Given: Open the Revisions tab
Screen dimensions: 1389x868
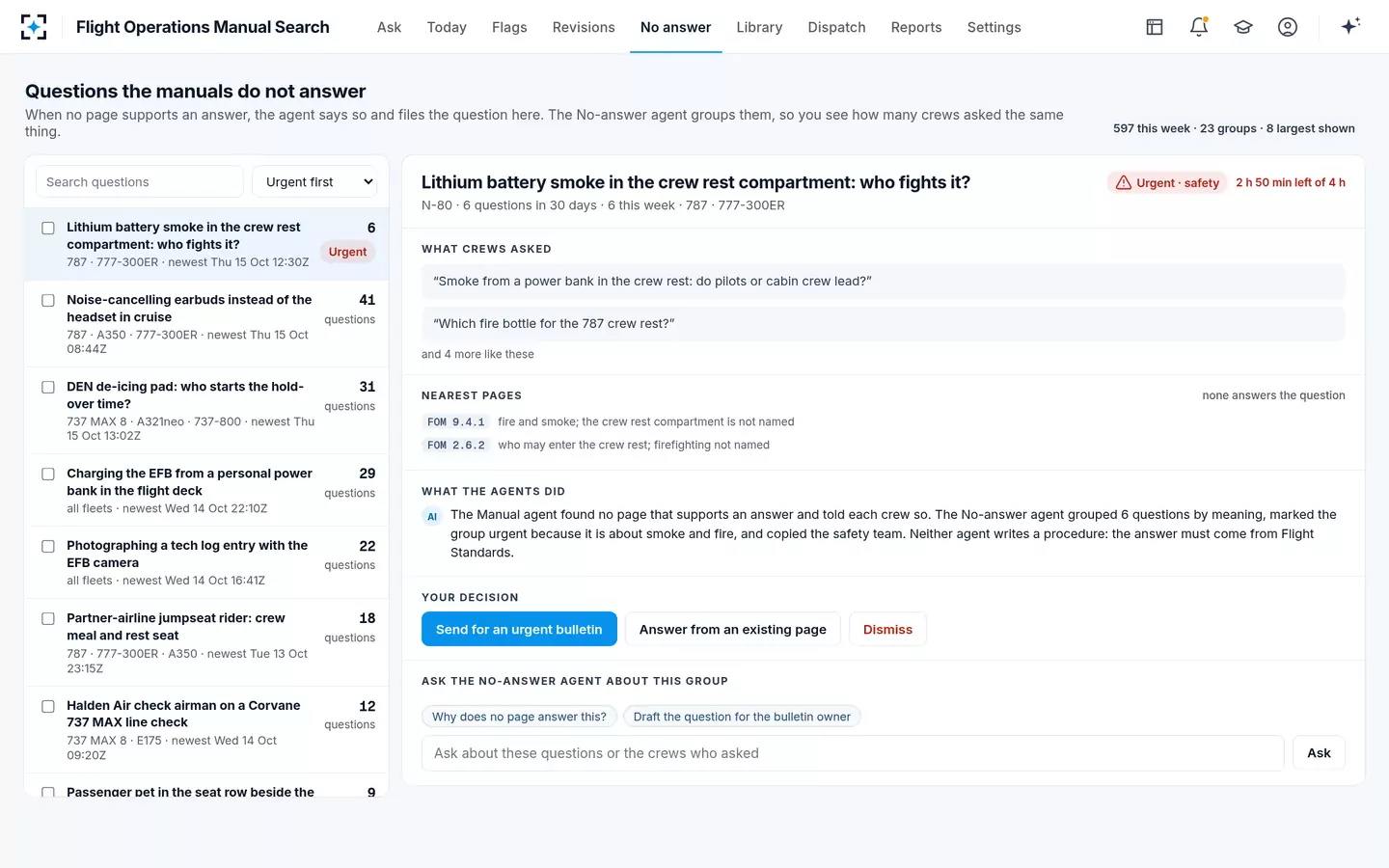Looking at the screenshot, I should (x=584, y=27).
